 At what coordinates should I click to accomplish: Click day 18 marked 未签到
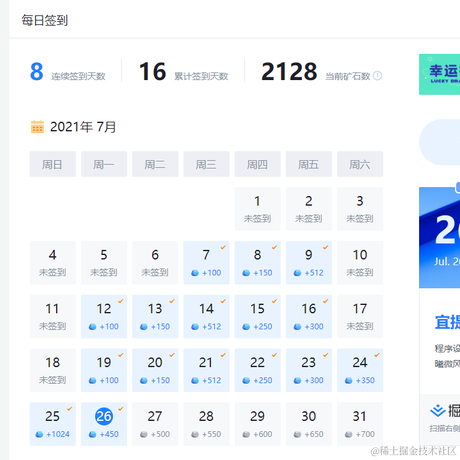pyautogui.click(x=53, y=370)
